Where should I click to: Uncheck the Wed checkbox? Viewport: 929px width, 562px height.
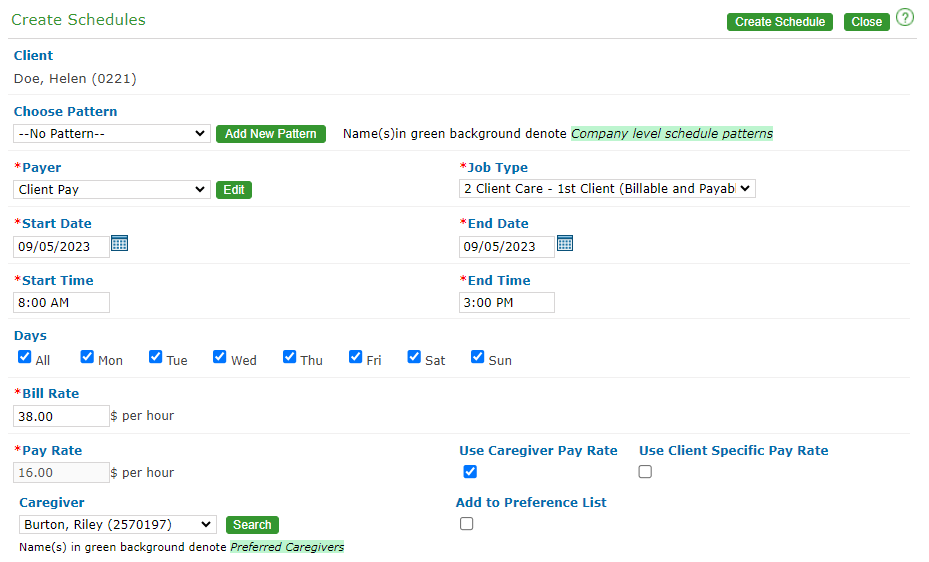click(220, 357)
